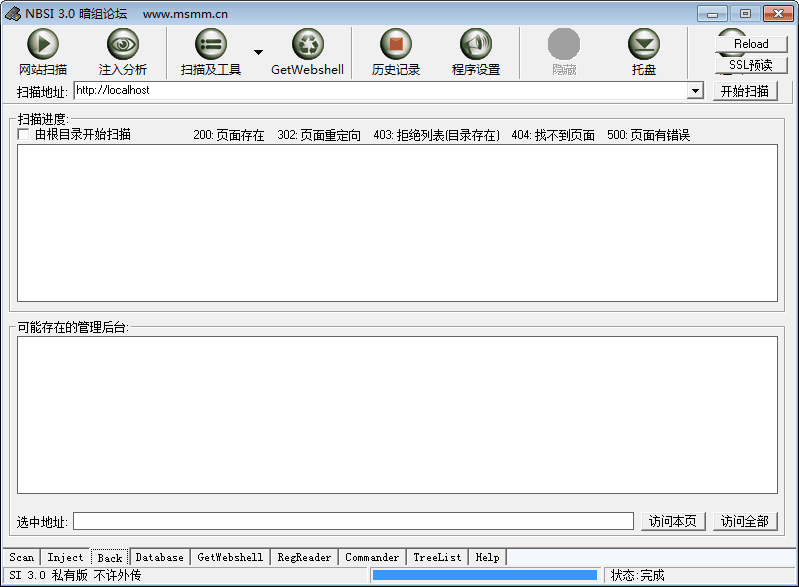Open the RegReader tab

coord(304,557)
